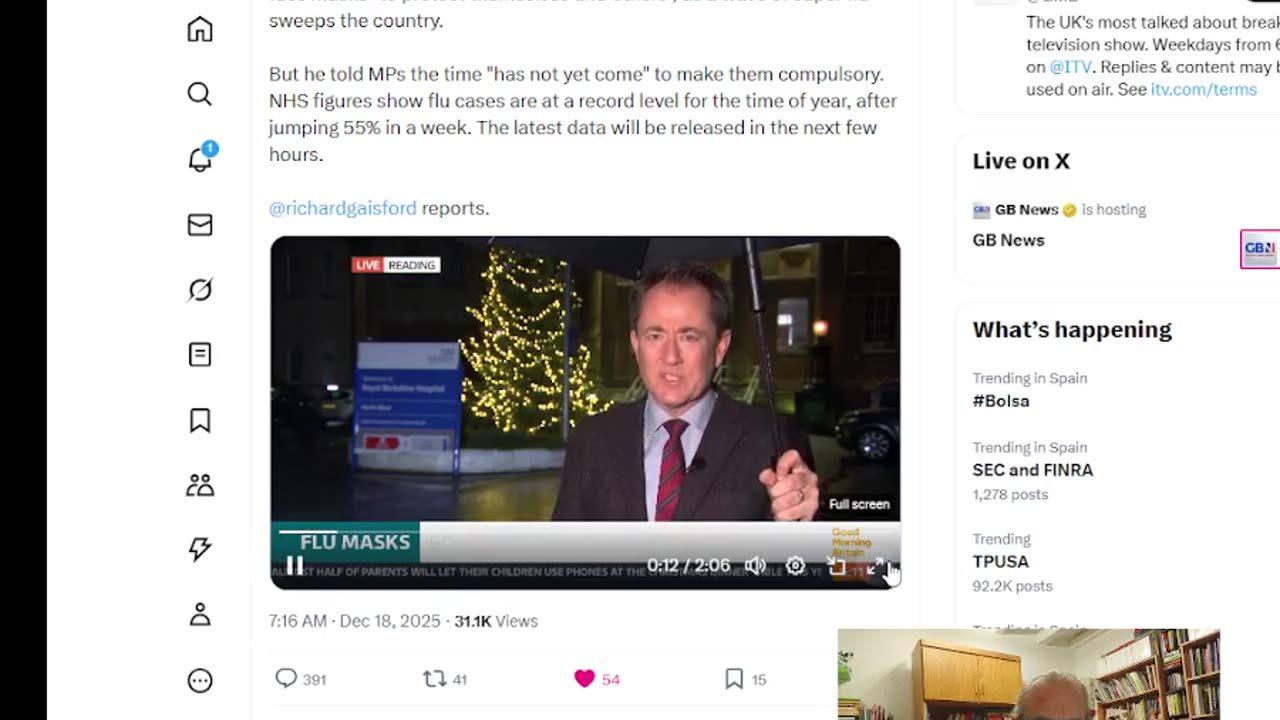Open the Explore search icon
This screenshot has width=1280, height=720.
[x=200, y=94]
